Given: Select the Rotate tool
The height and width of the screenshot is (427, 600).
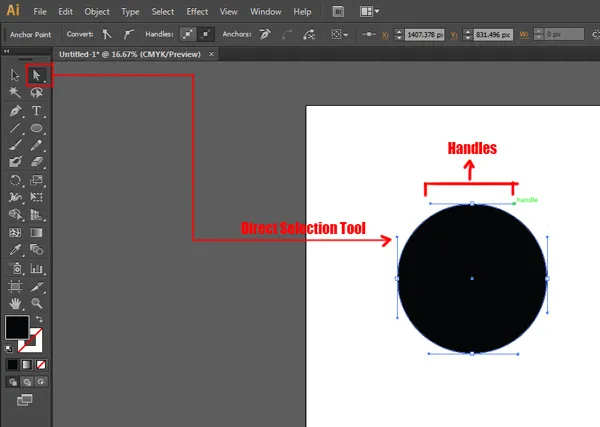Looking at the screenshot, I should (16, 181).
